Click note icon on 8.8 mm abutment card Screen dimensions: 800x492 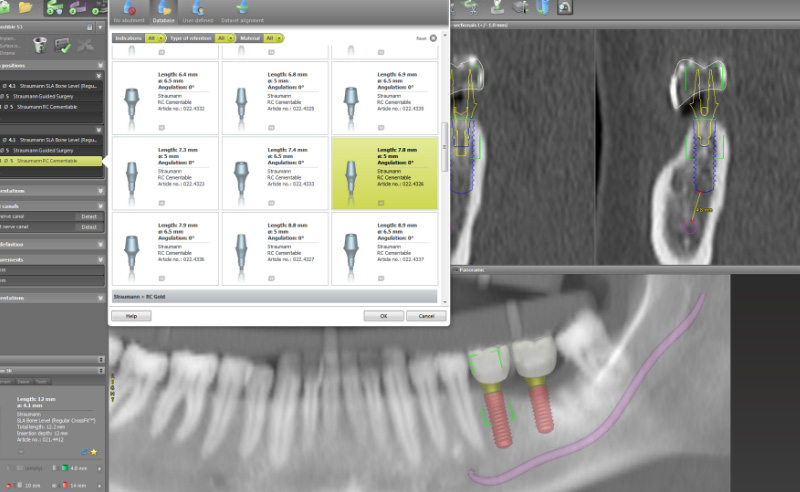[271, 279]
